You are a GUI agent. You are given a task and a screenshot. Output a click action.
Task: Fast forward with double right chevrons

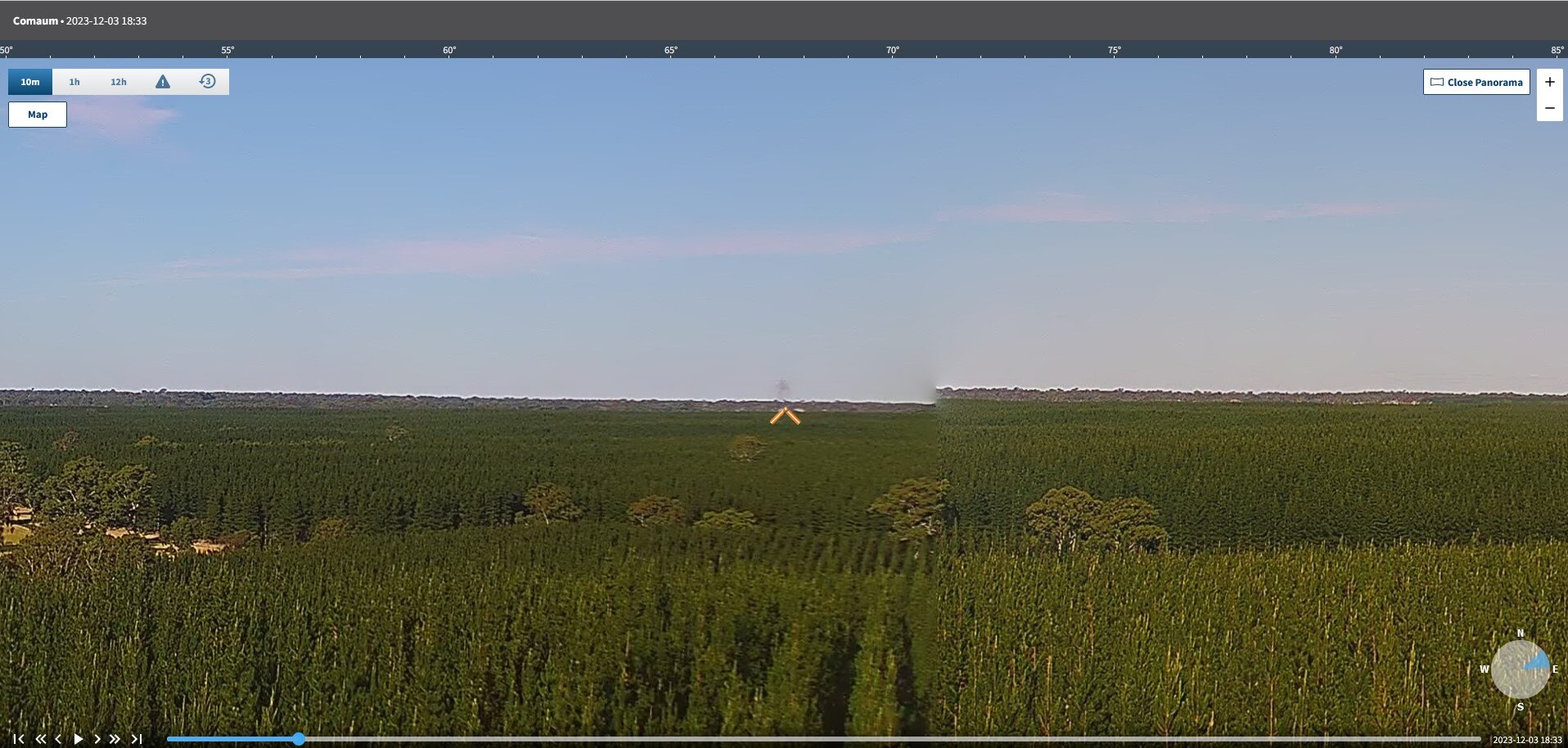pos(115,739)
